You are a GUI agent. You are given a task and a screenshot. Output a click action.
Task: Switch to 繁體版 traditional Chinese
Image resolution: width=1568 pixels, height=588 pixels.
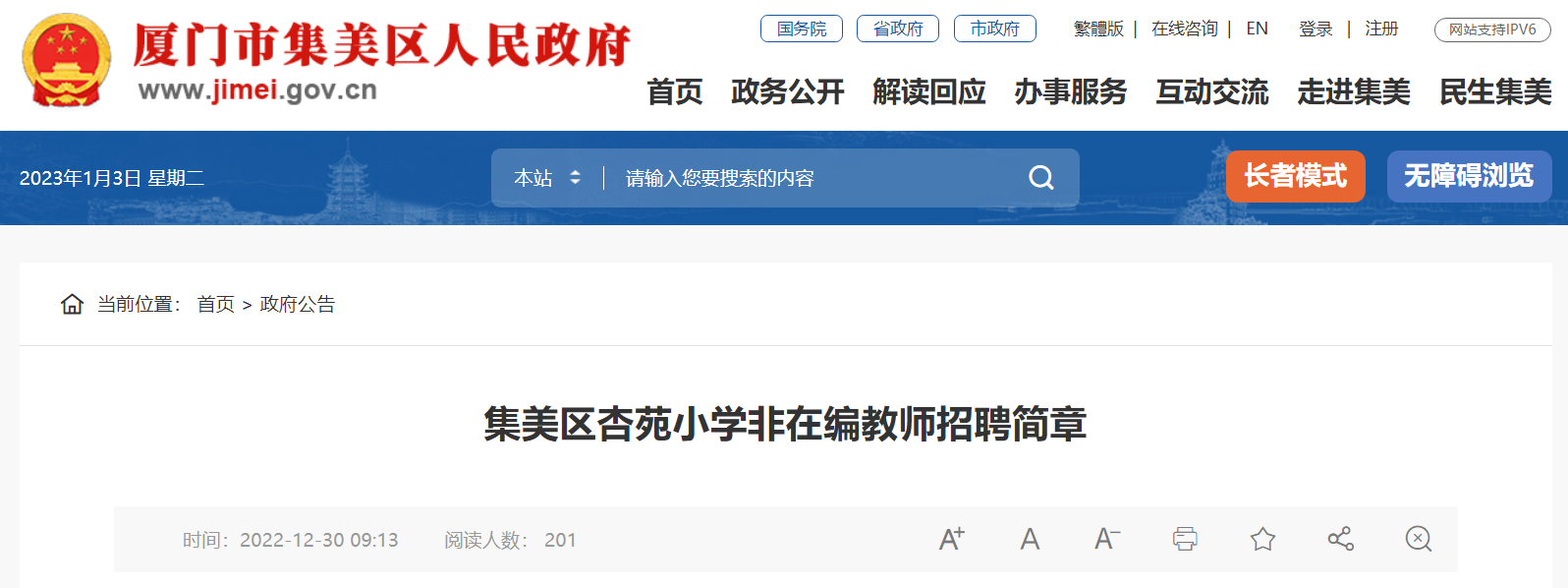(1098, 29)
